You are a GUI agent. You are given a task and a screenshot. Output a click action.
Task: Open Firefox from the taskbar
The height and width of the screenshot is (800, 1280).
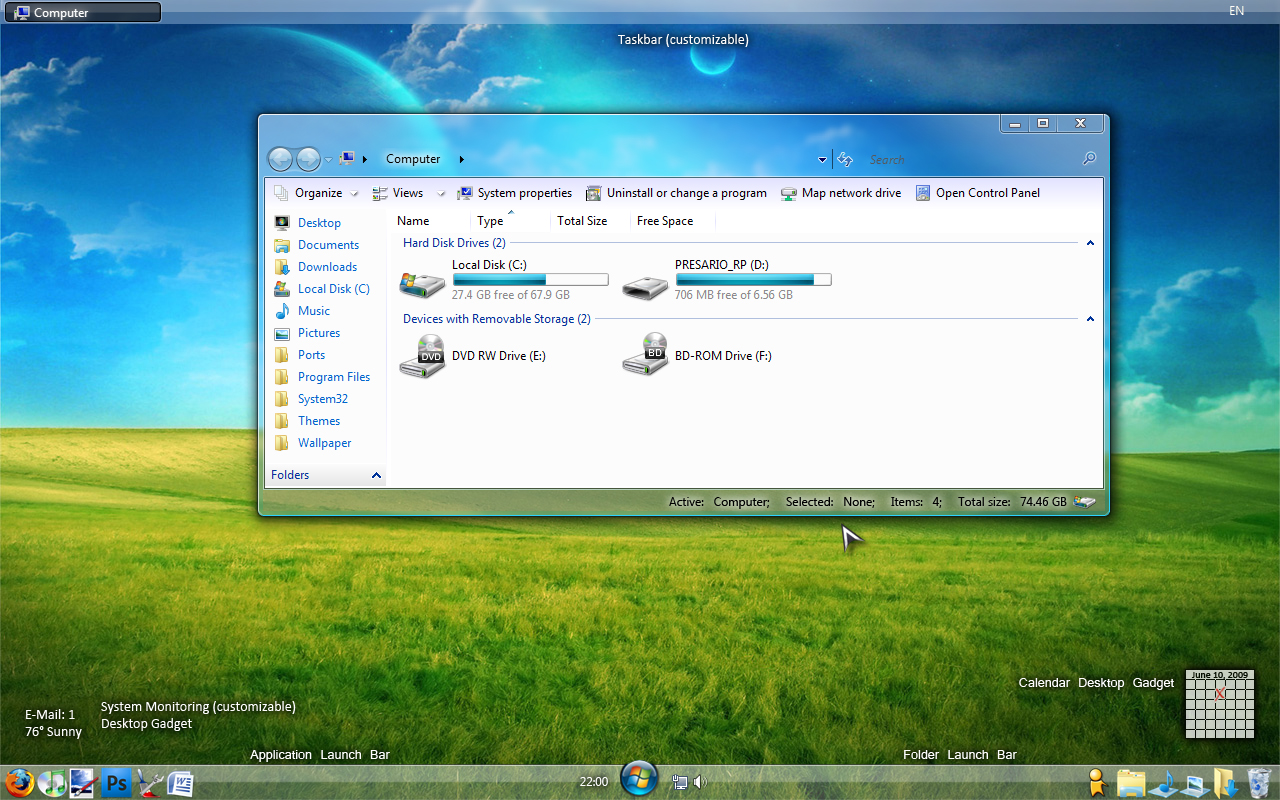pos(20,783)
